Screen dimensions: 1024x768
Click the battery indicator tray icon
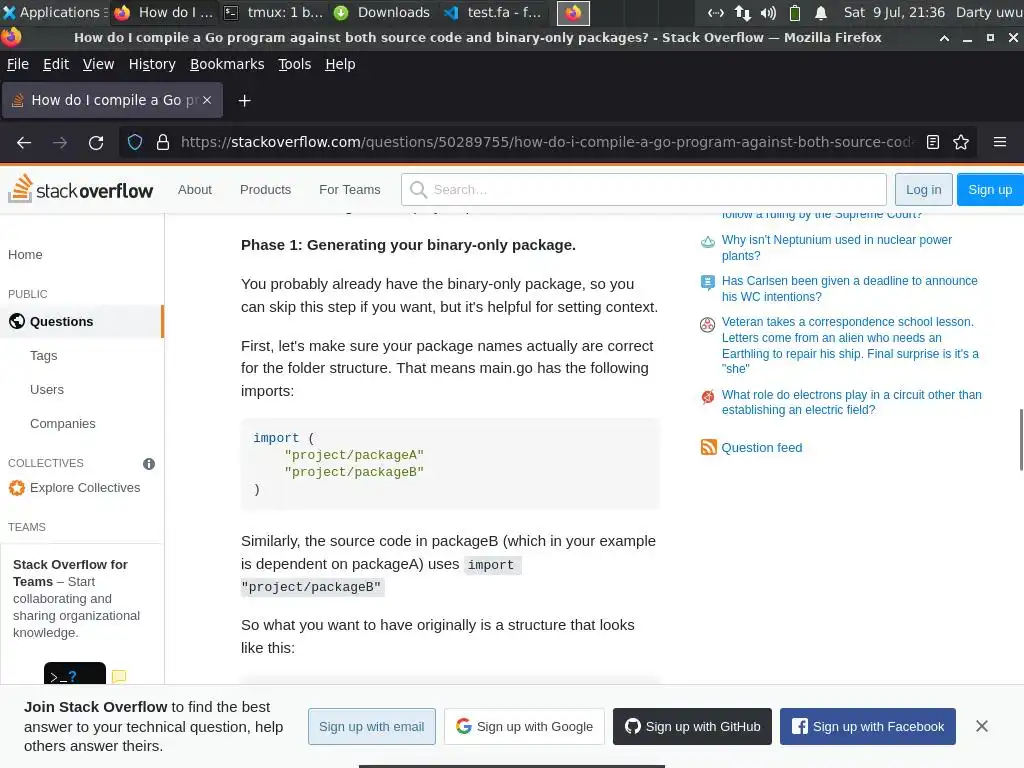pos(795,12)
